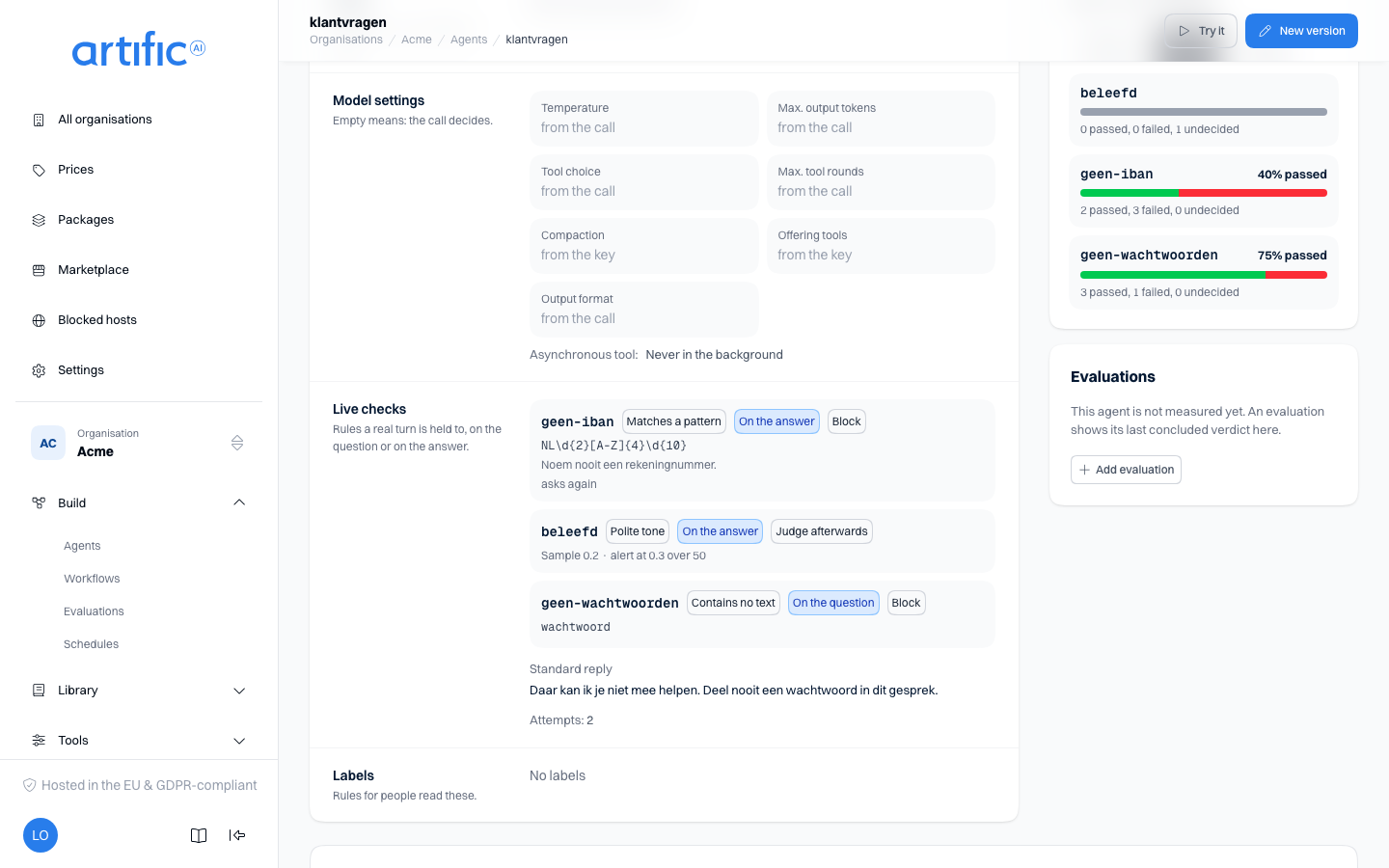Viewport: 1389px width, 868px height.
Task: Open the Agents submenu item
Action: point(82,546)
